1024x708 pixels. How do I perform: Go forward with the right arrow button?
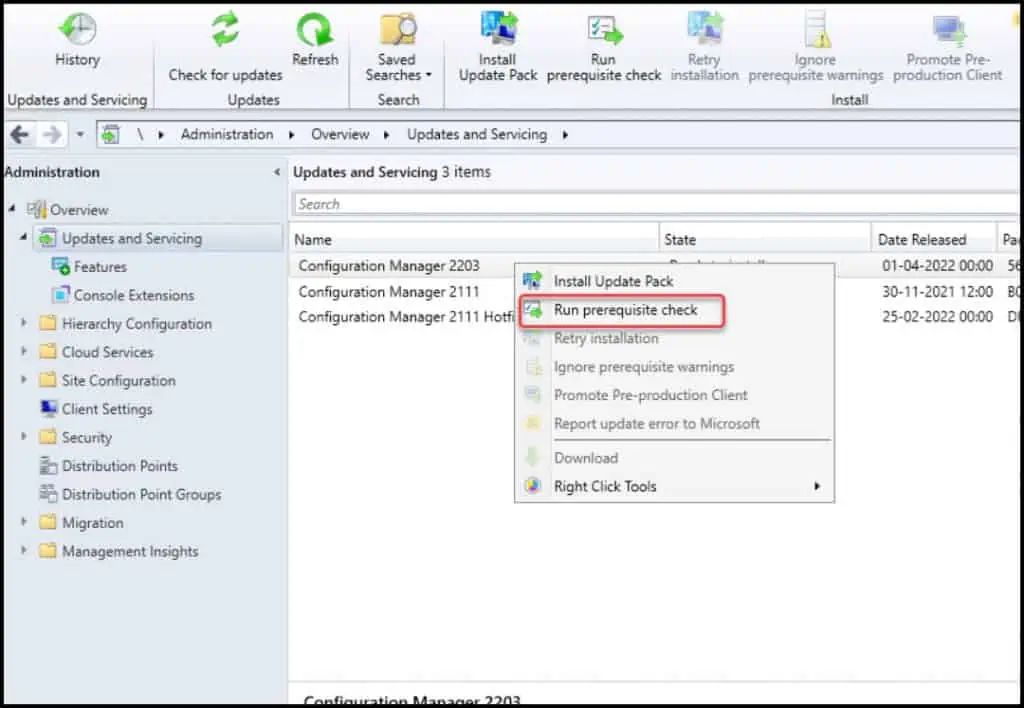[x=52, y=135]
